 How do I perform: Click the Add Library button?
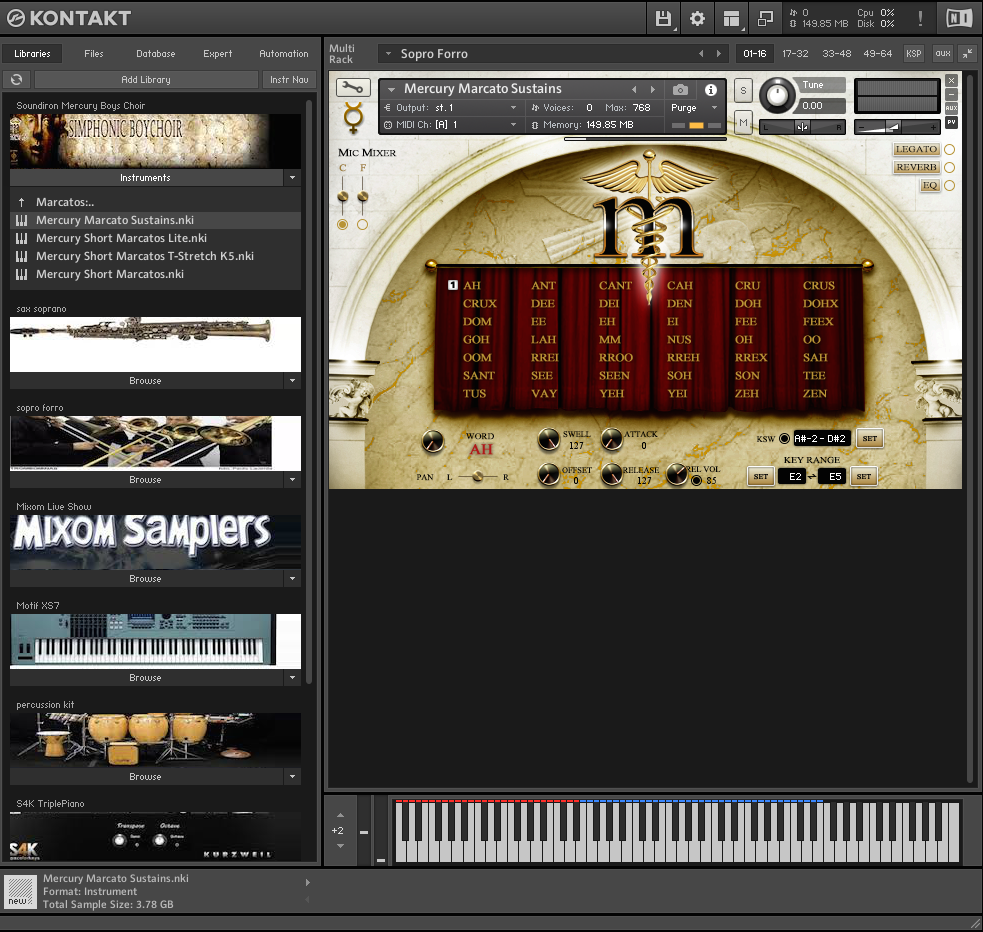coord(146,80)
